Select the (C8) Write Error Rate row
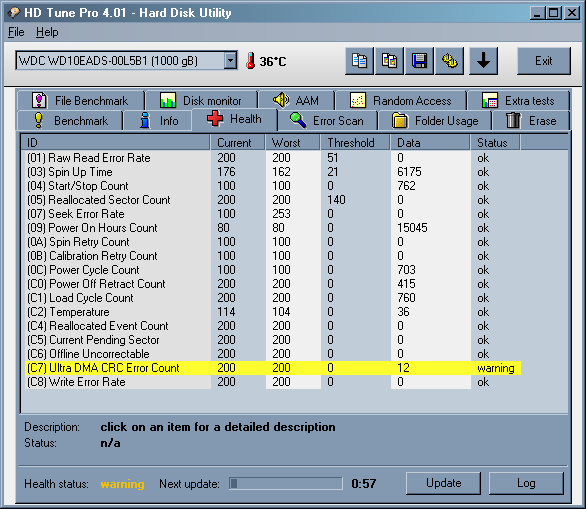The height and width of the screenshot is (509, 586). [x=273, y=382]
